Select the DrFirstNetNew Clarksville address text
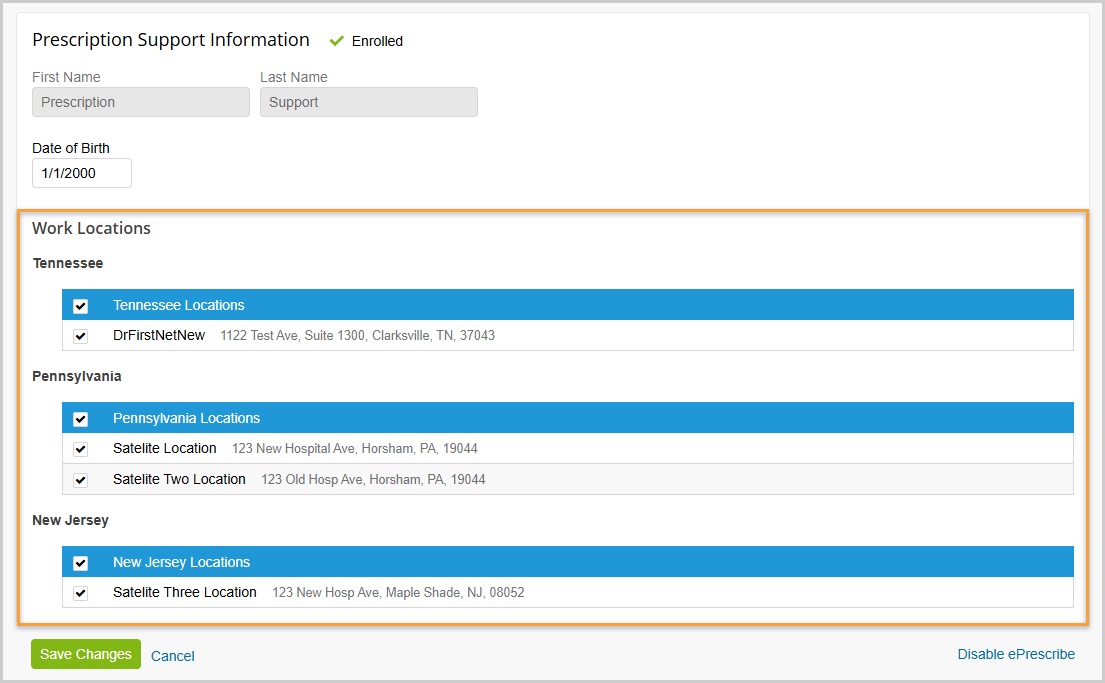 point(357,336)
